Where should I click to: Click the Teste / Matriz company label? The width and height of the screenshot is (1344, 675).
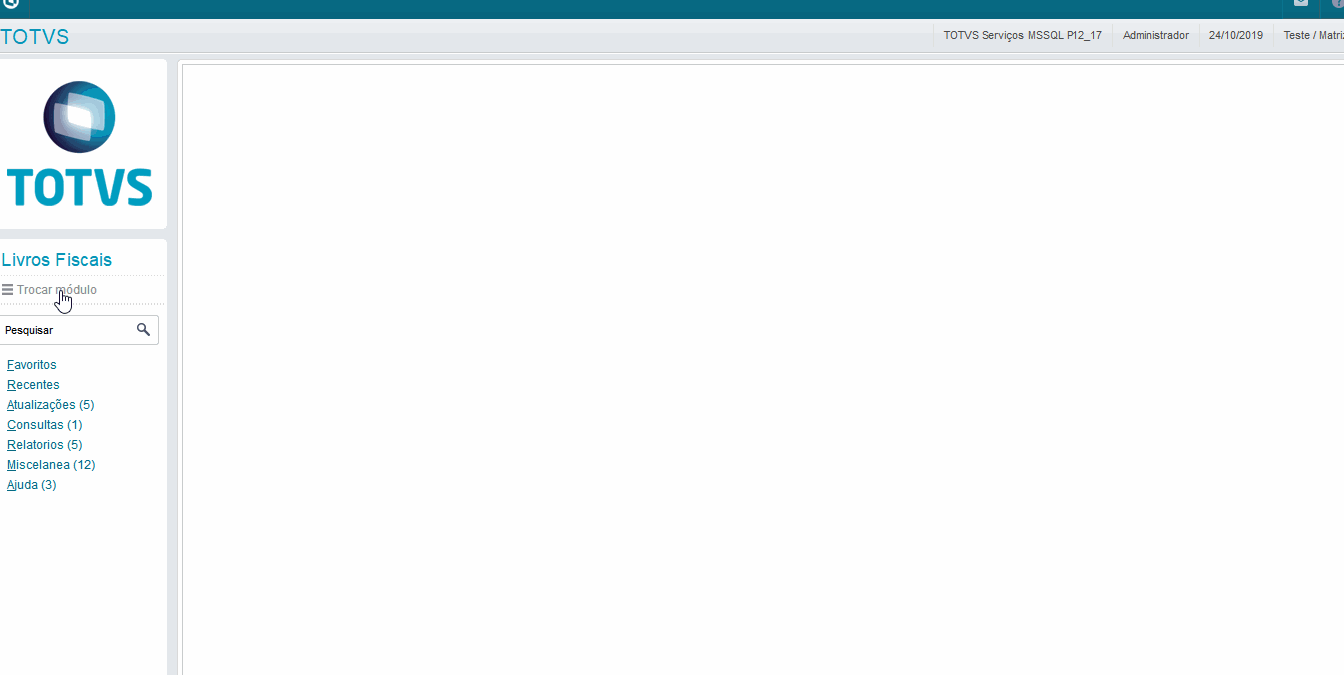coord(1313,35)
